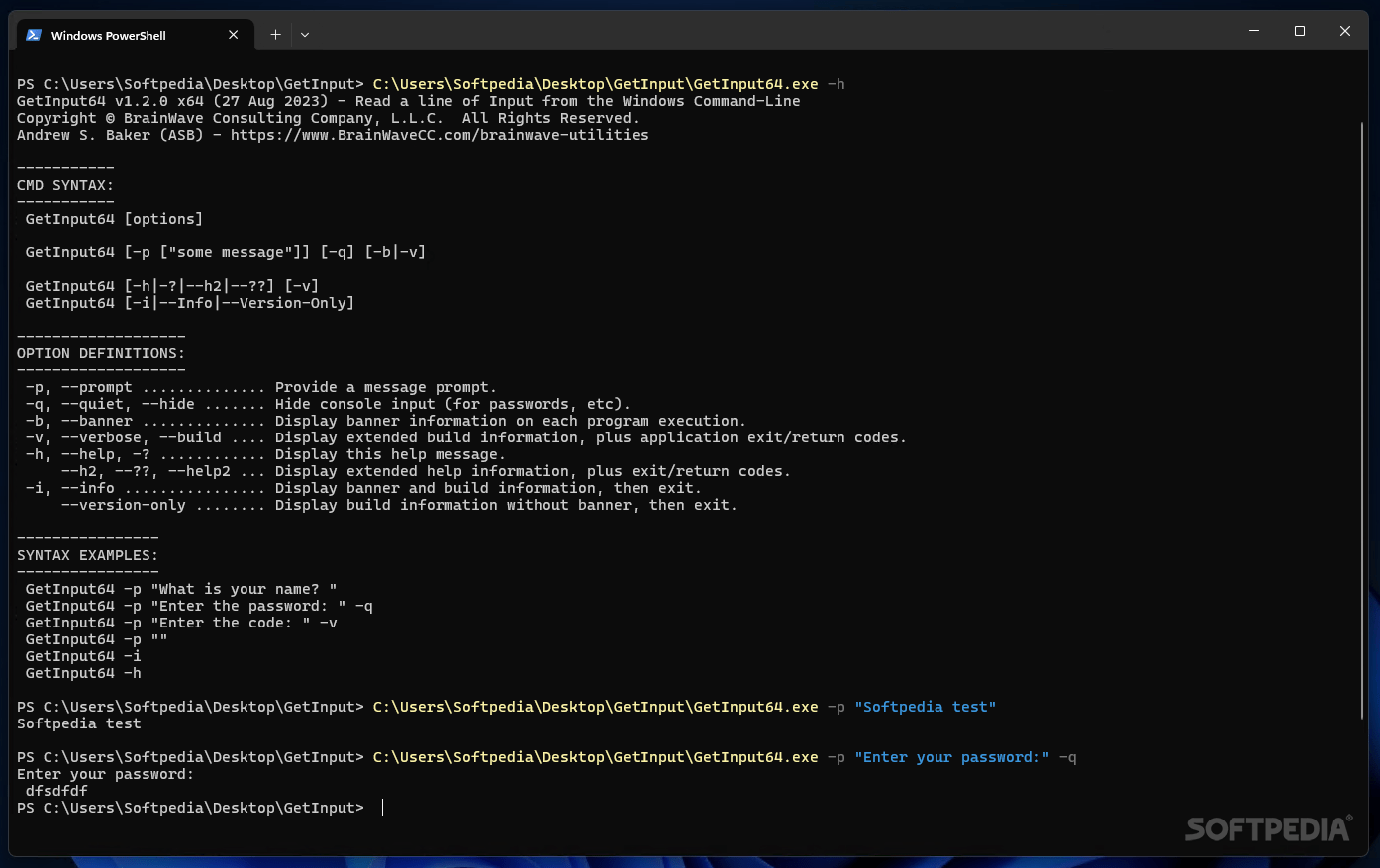Click the 'GetInput64 [options]' line
The height and width of the screenshot is (868, 1380).
click(x=114, y=219)
